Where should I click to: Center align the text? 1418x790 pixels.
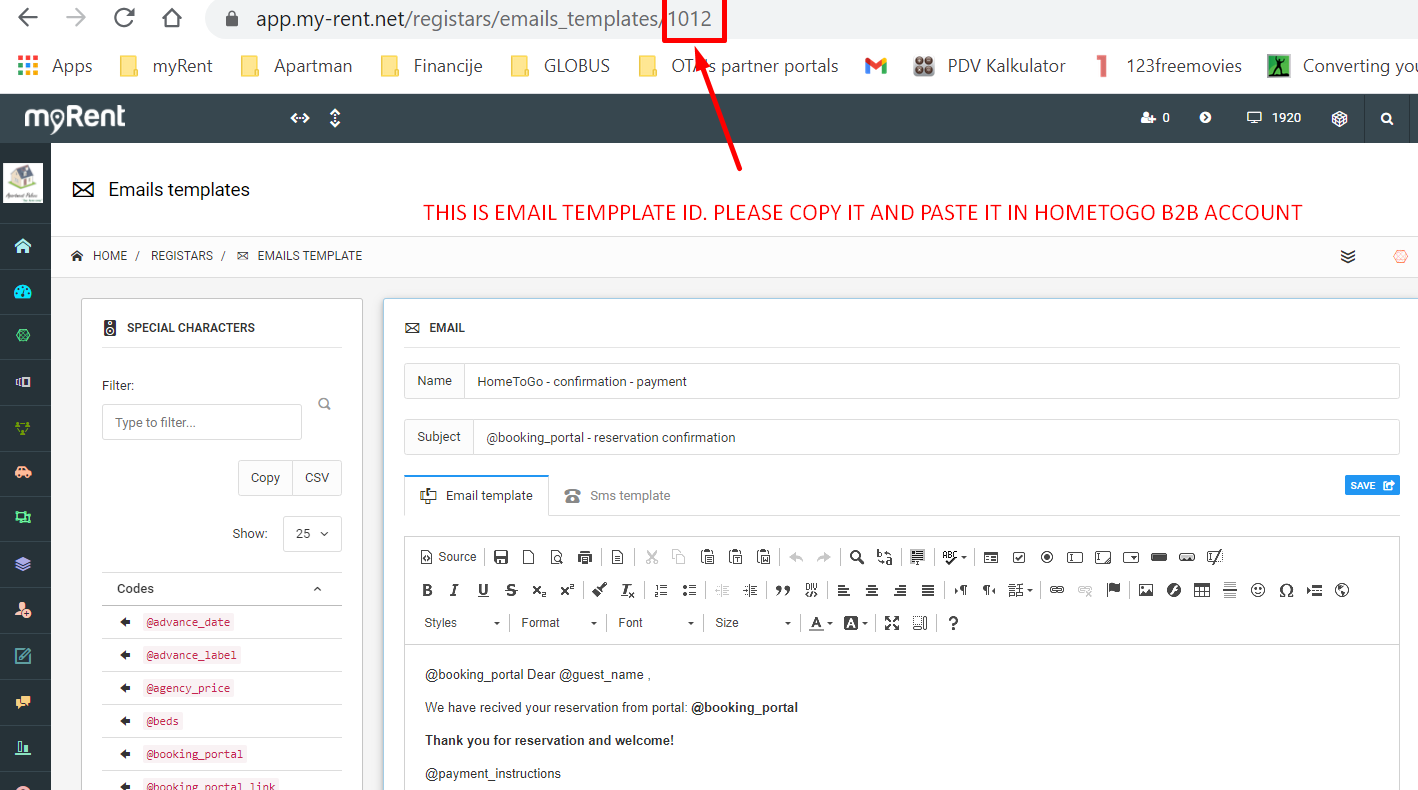pos(872,590)
